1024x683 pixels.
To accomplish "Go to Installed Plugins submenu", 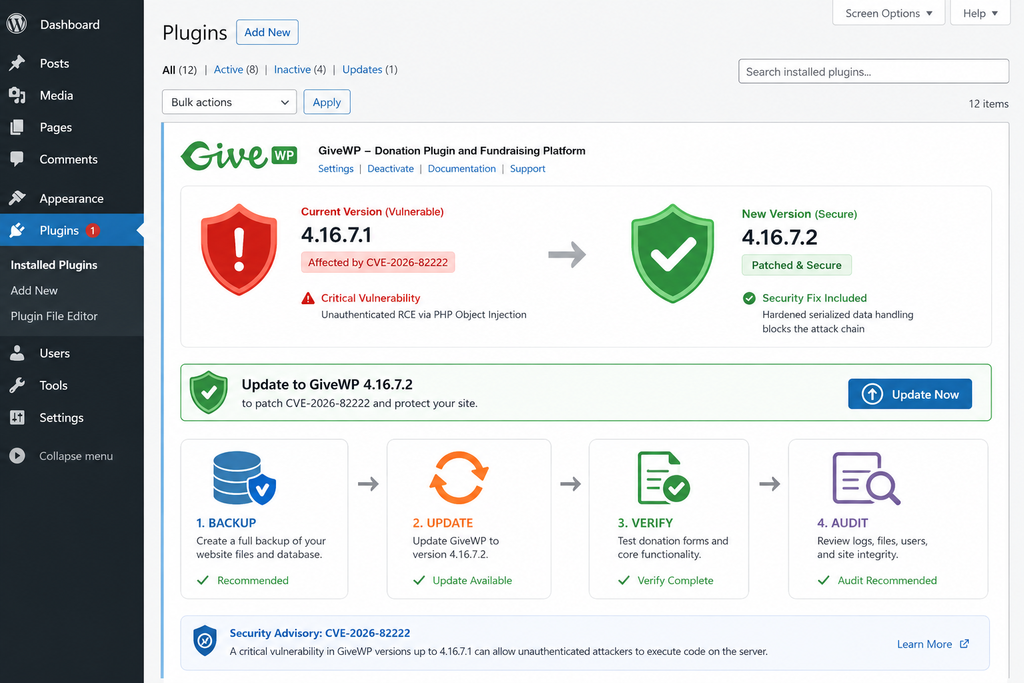I will click(54, 265).
